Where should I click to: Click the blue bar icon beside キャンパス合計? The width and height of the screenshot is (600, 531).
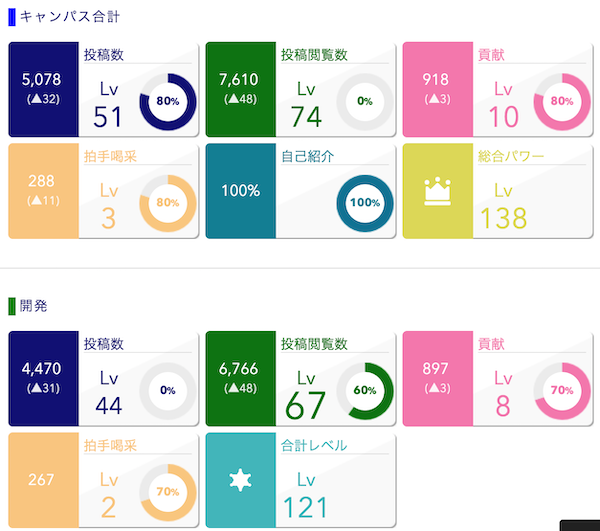[11, 17]
